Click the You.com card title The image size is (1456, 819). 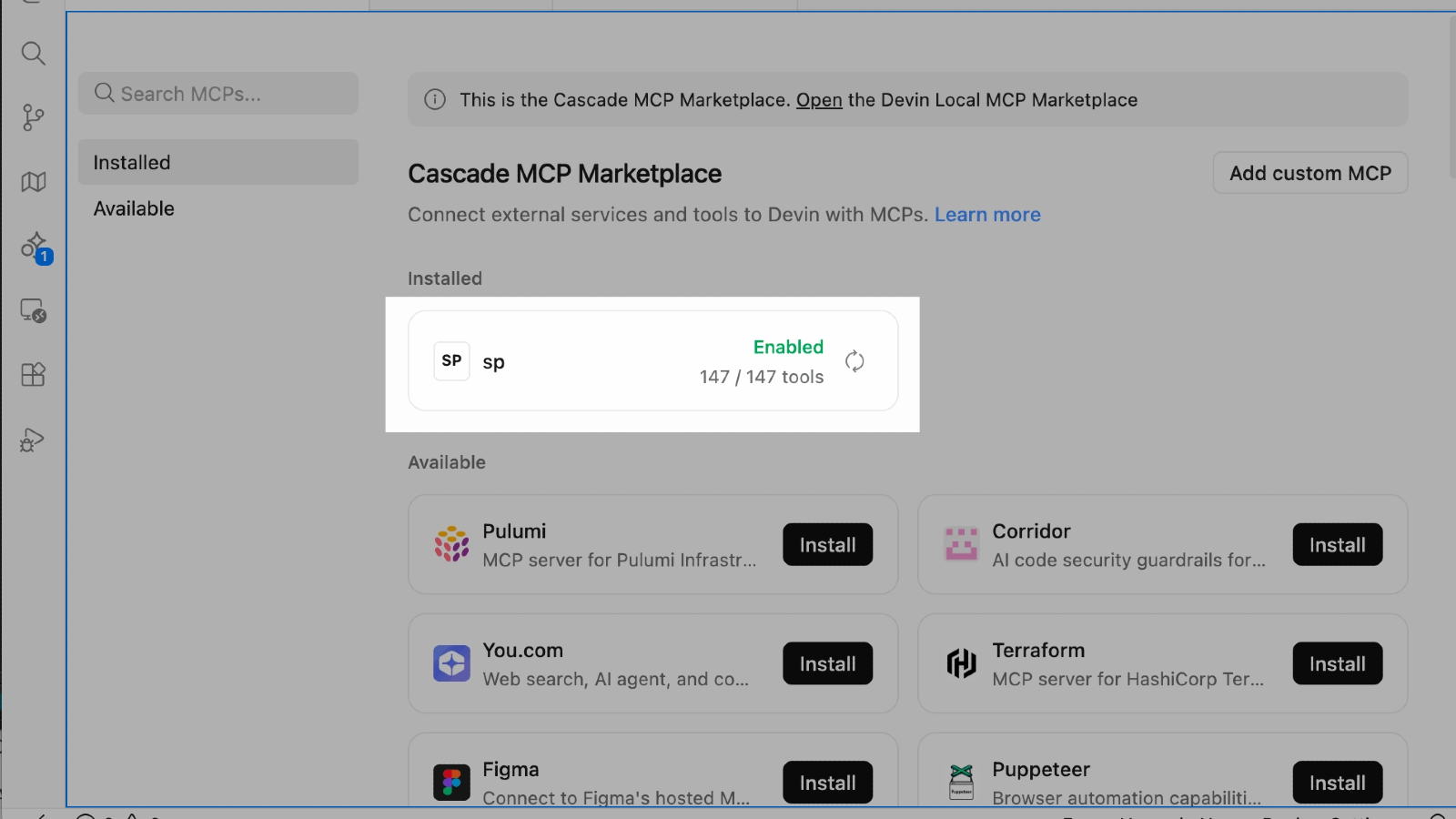coord(522,651)
